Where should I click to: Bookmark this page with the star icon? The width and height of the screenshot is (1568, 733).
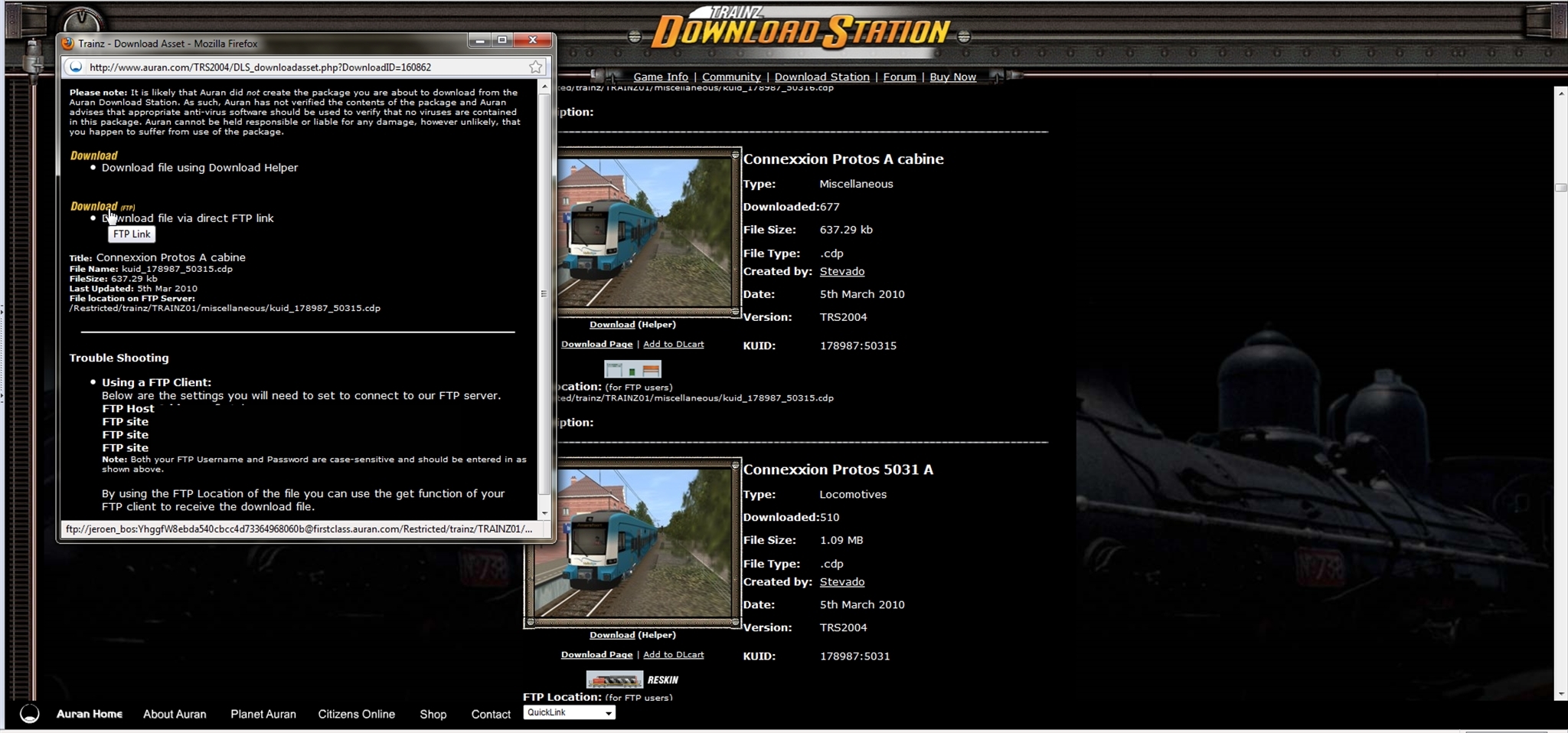(536, 67)
